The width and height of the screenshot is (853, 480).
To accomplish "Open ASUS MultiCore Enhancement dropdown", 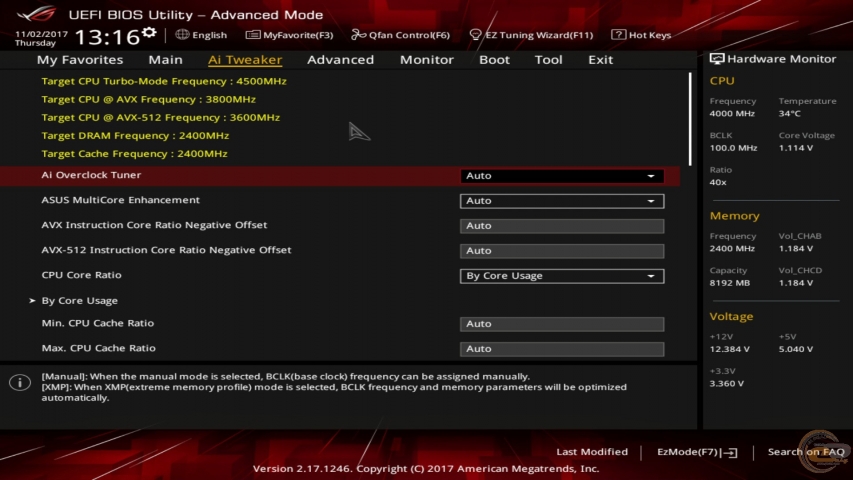I will [x=562, y=201].
